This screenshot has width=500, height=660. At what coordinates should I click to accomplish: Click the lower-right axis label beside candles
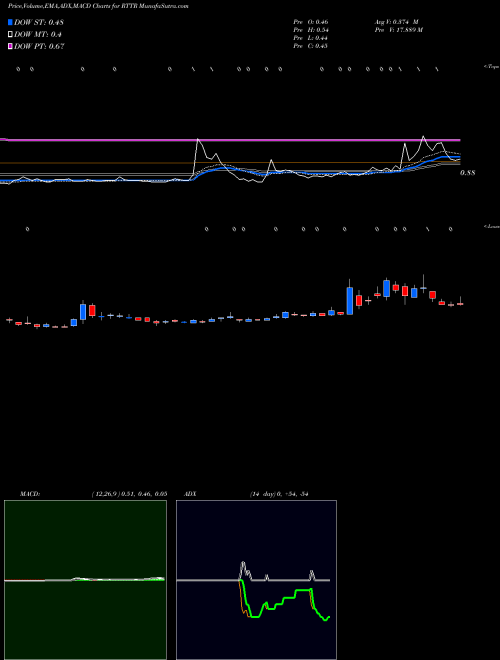492,226
